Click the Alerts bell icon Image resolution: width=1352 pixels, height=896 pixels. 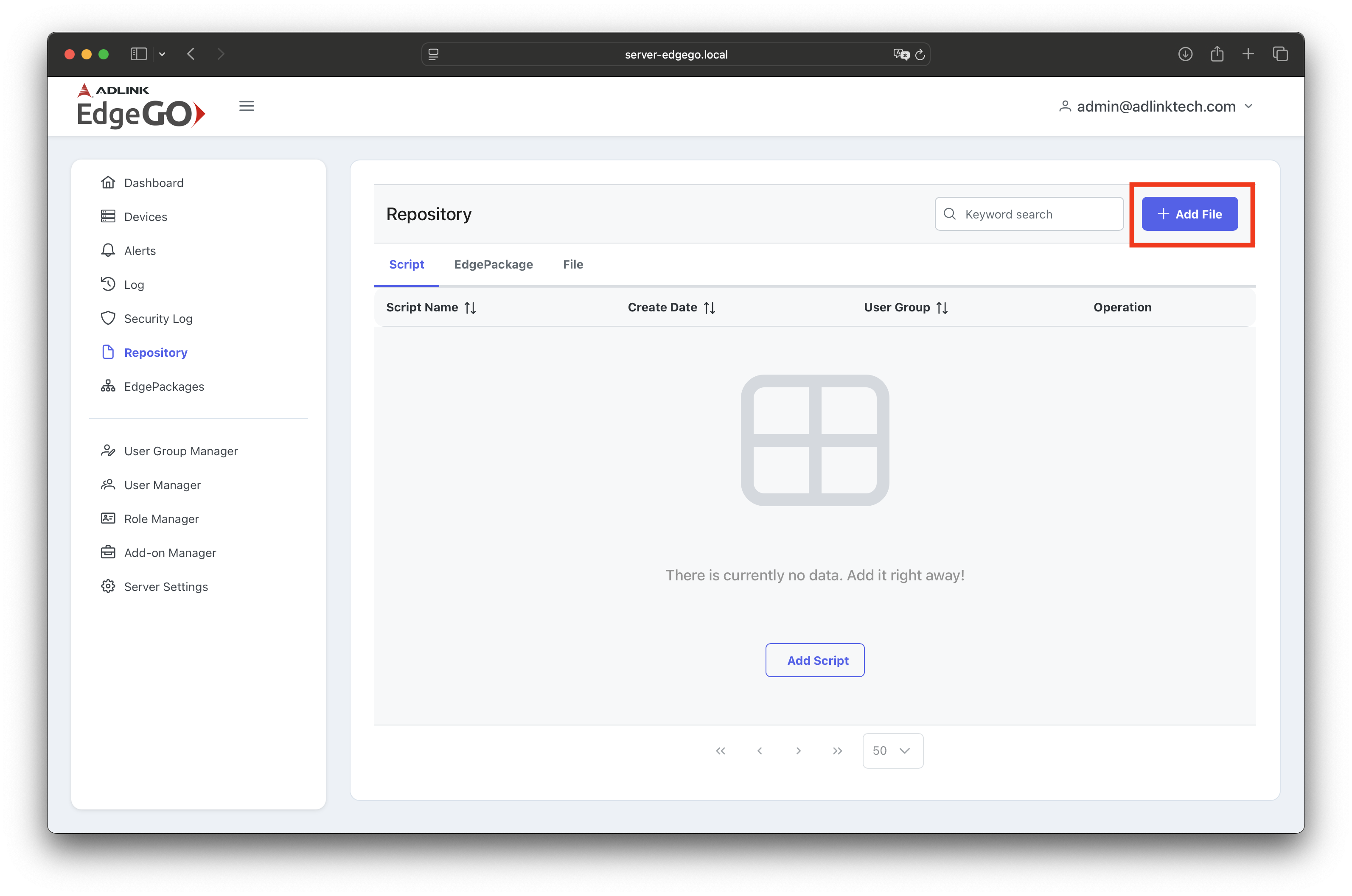click(x=108, y=250)
